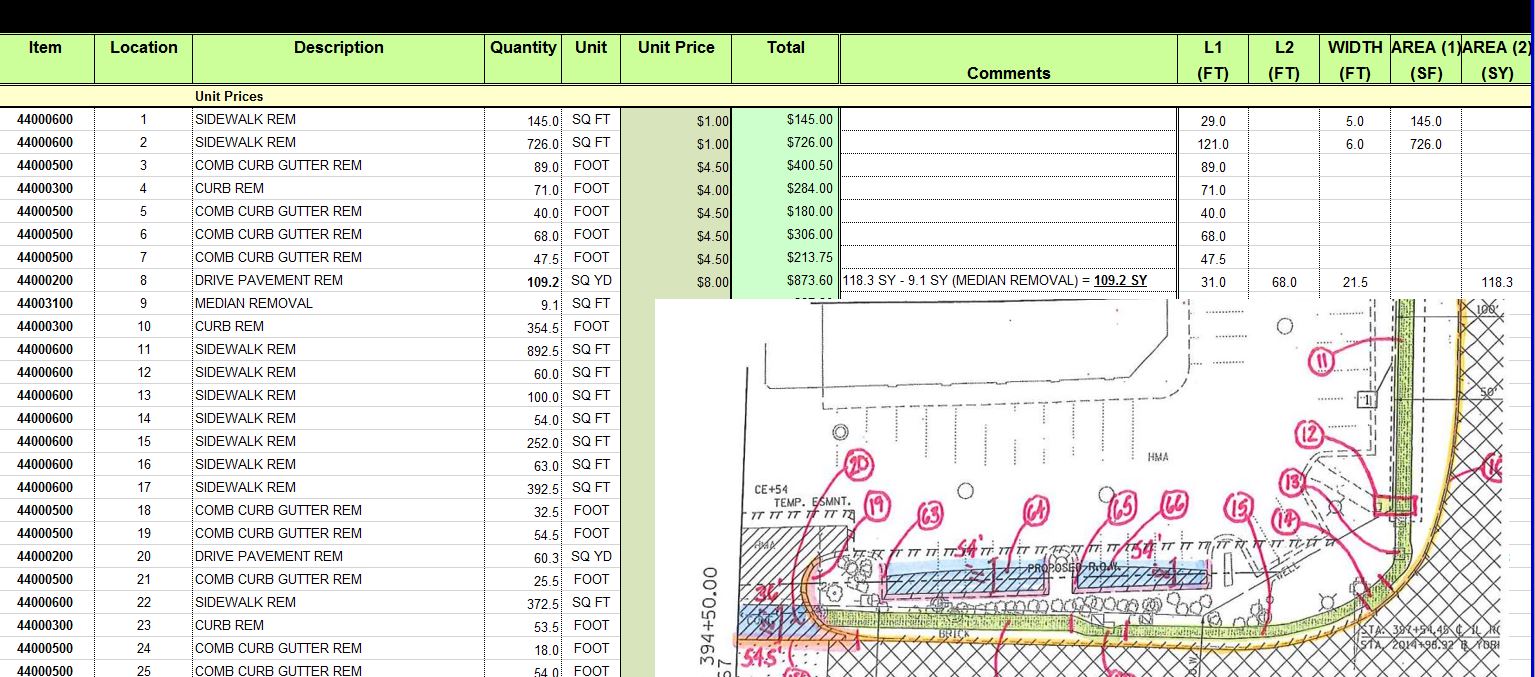Click the AREA (1) (SF) column header
Viewport: 1535px width, 677px height.
1426,60
